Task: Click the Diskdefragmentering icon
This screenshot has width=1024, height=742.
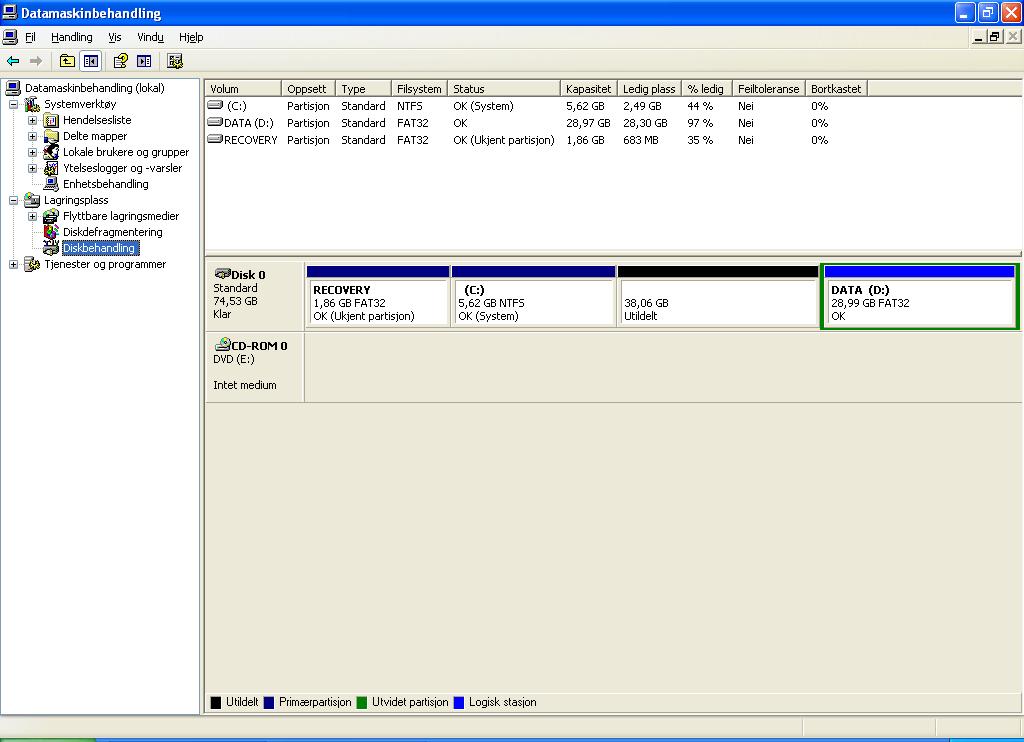Action: [51, 232]
